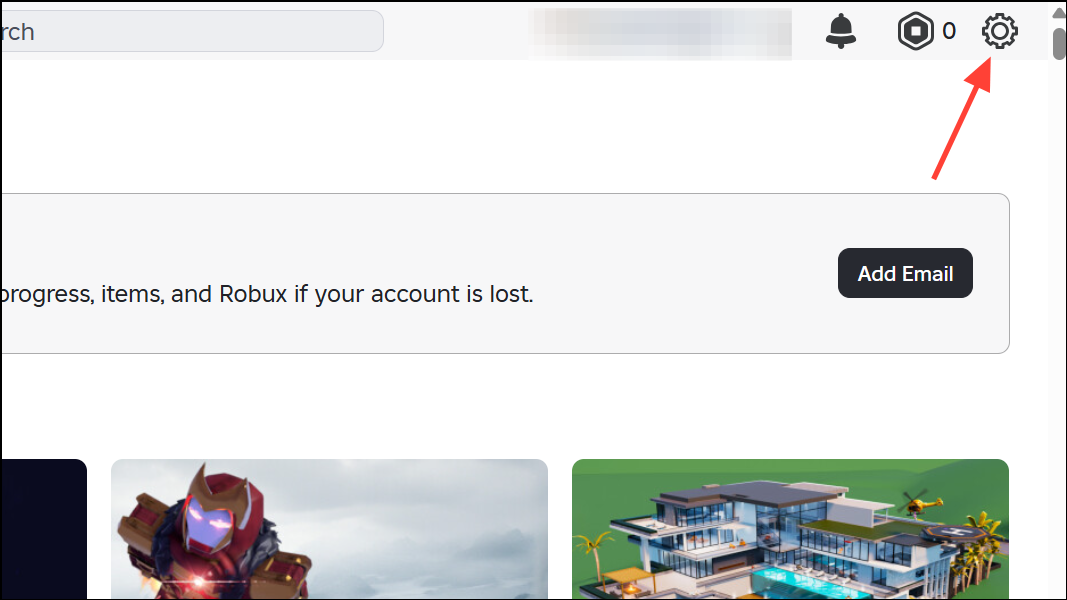Focus the search box in the header
The width and height of the screenshot is (1067, 600).
click(192, 31)
